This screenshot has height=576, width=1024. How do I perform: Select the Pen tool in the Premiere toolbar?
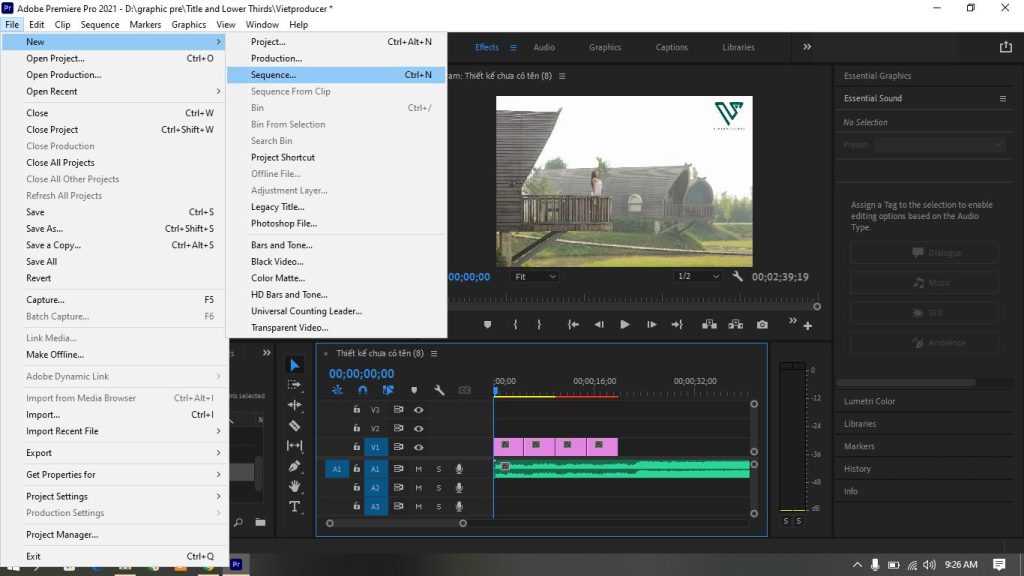(295, 466)
